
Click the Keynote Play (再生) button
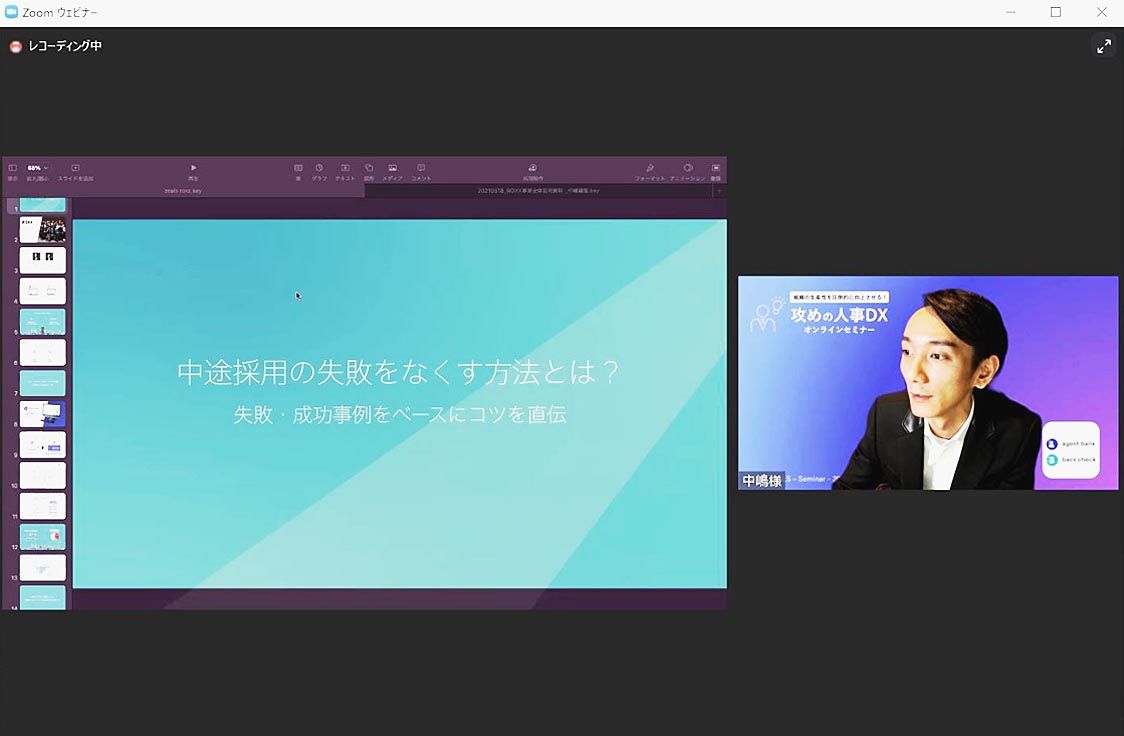pyautogui.click(x=193, y=168)
